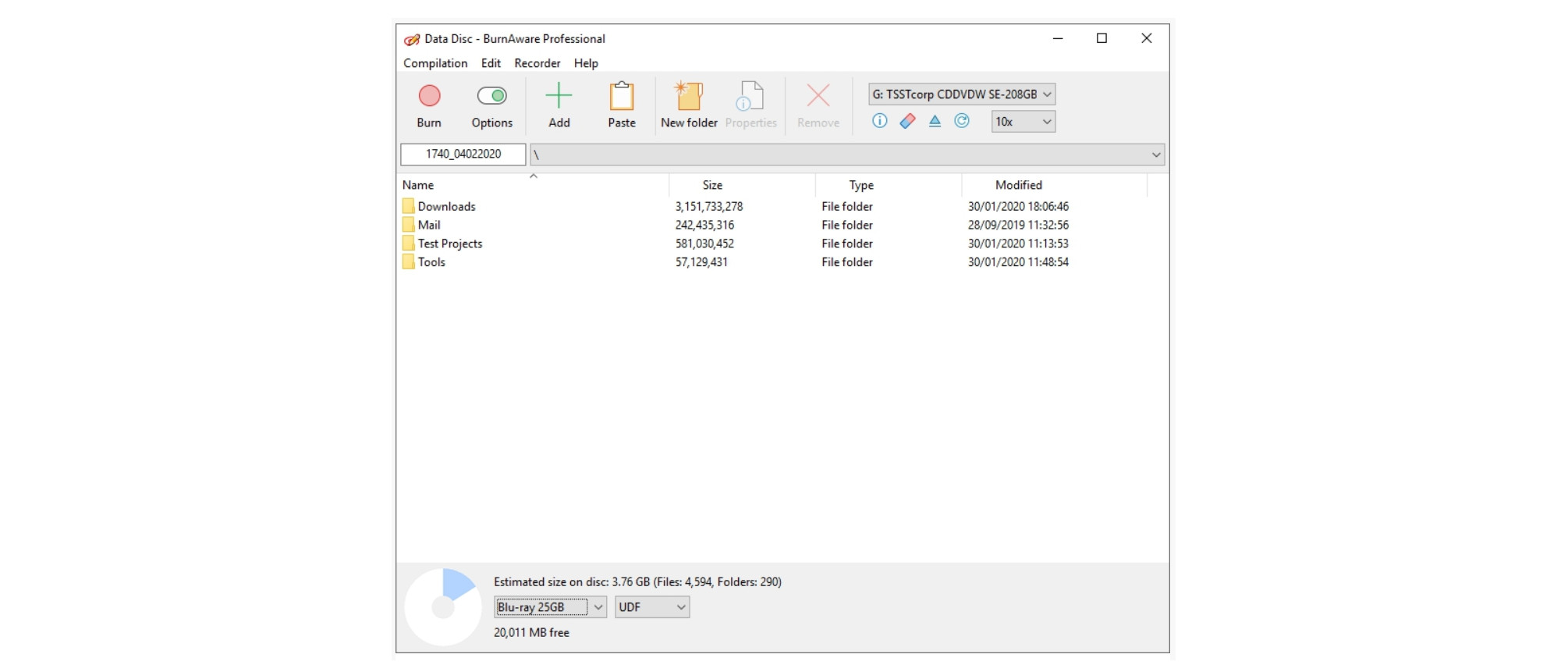Click the size value 581,030,452
Image resolution: width=1568 pixels, height=672 pixels.
point(704,244)
